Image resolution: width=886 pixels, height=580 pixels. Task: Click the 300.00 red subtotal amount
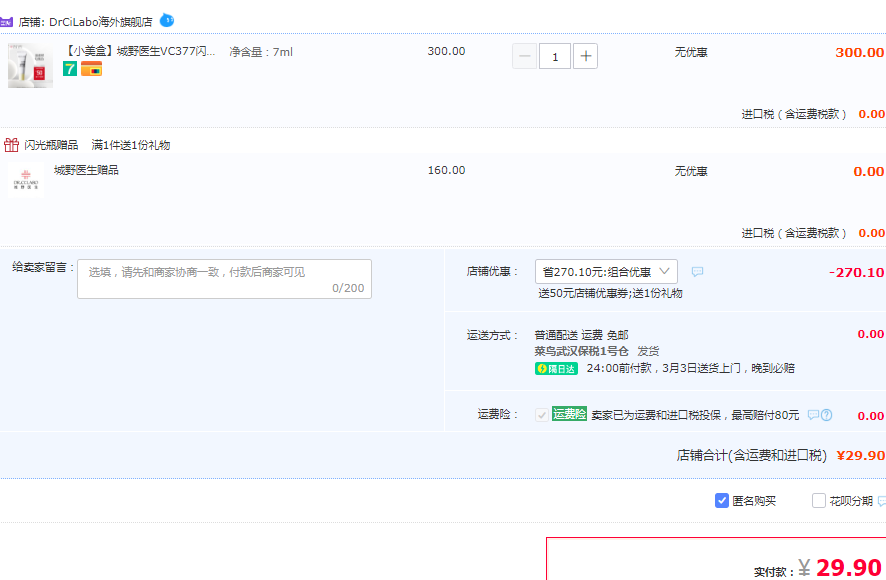859,53
